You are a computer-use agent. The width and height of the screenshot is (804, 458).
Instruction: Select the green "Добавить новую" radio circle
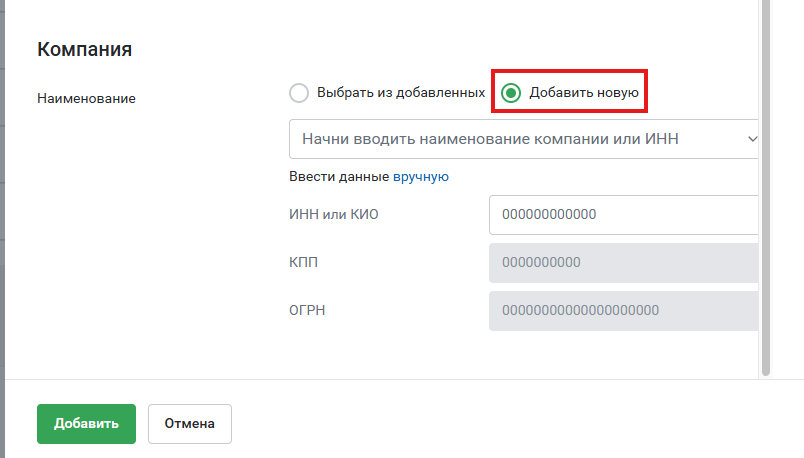click(511, 93)
